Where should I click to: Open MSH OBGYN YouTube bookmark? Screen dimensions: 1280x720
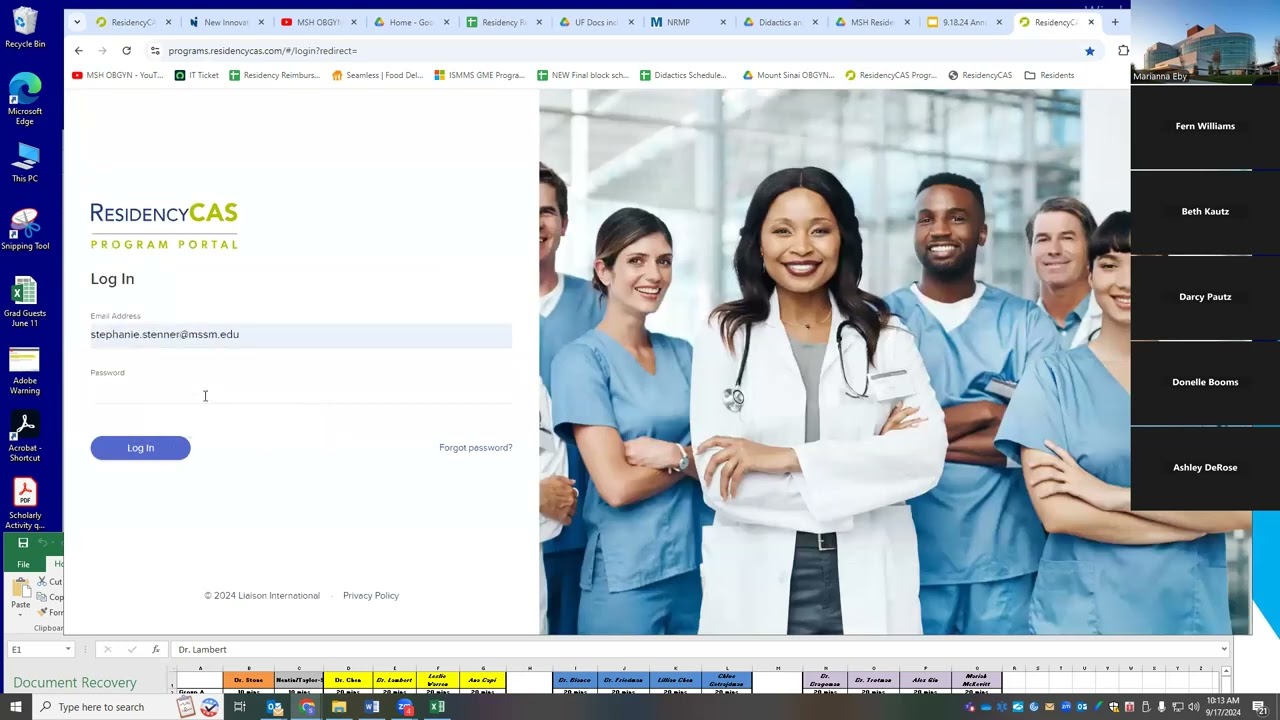coord(117,75)
